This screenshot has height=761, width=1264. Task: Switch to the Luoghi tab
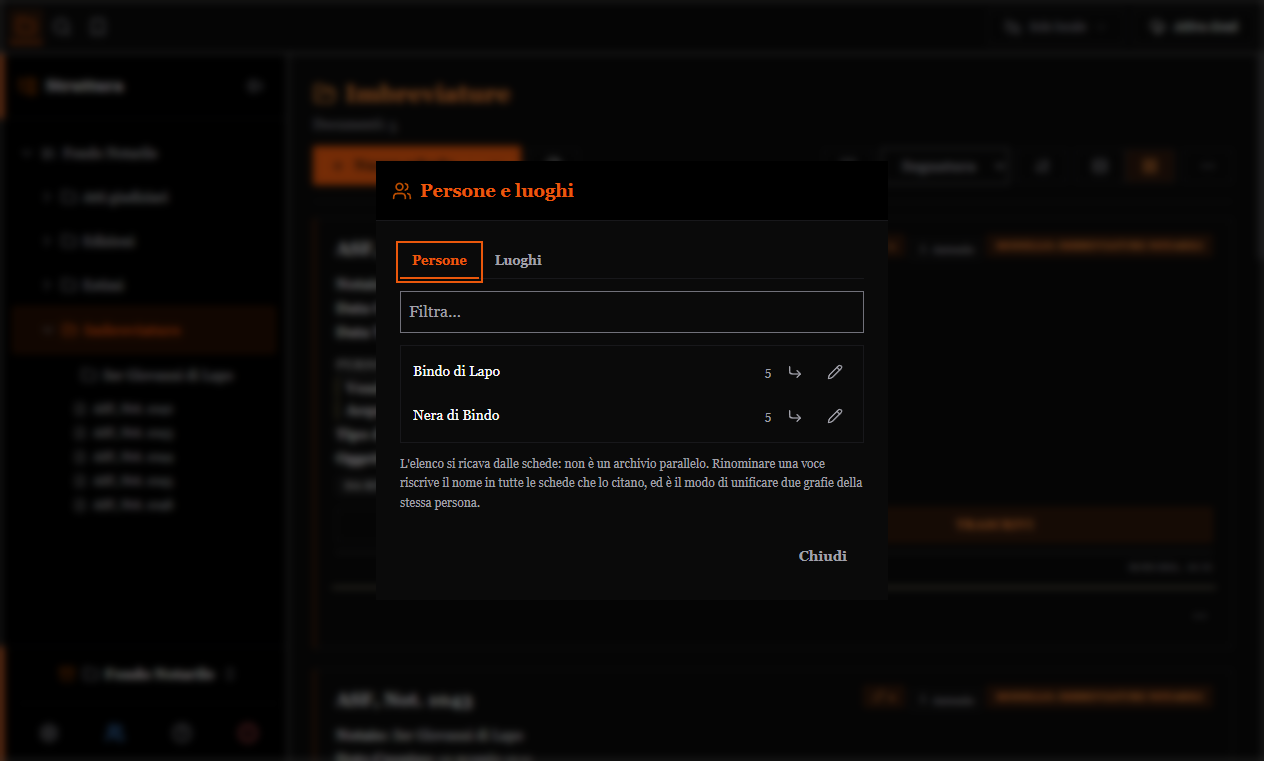point(518,260)
